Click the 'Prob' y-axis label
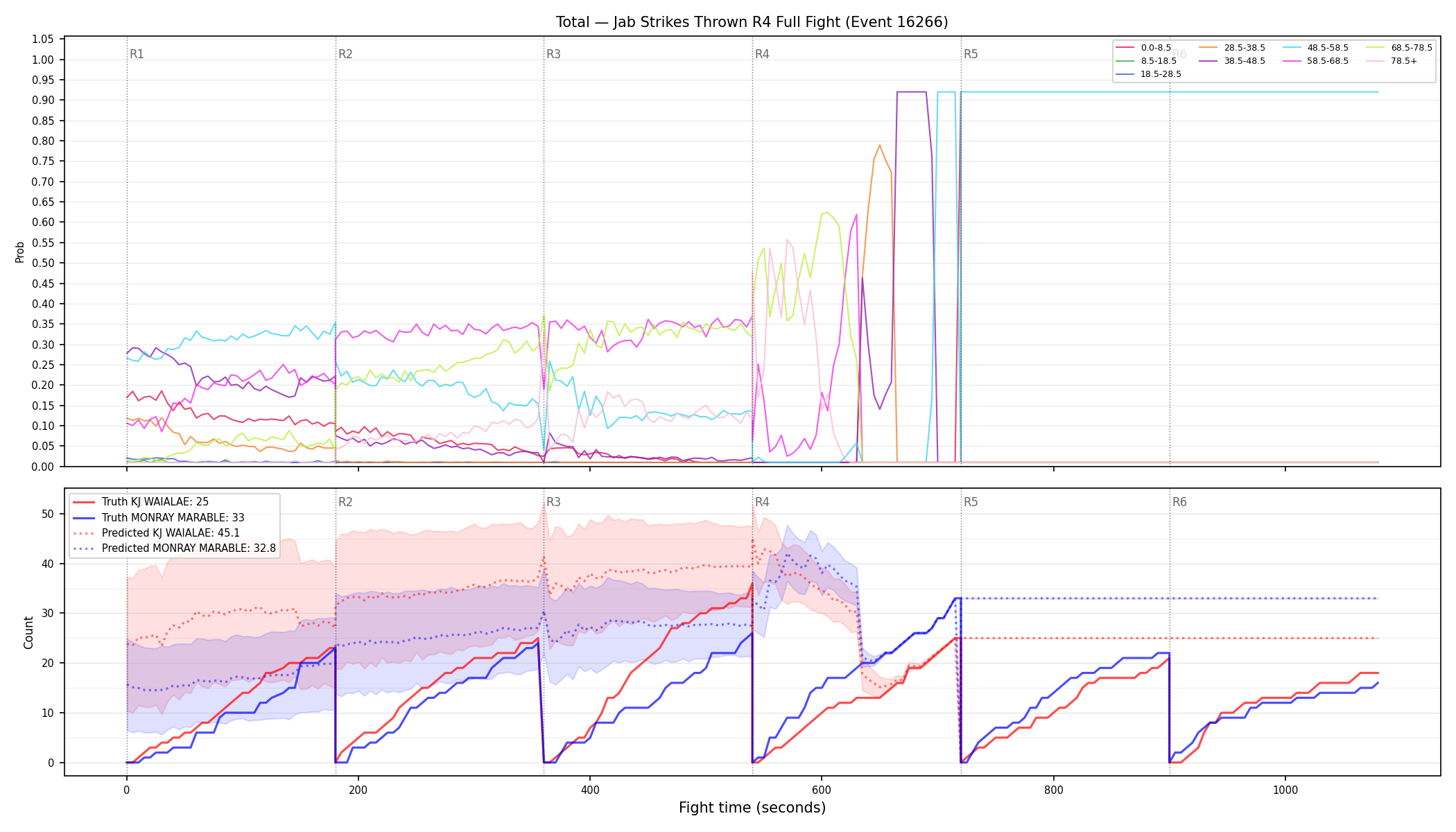 click(19, 252)
